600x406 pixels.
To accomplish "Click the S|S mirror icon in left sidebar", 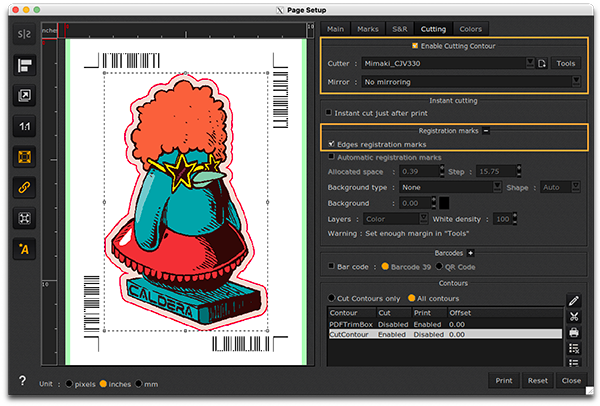I will (x=24, y=34).
